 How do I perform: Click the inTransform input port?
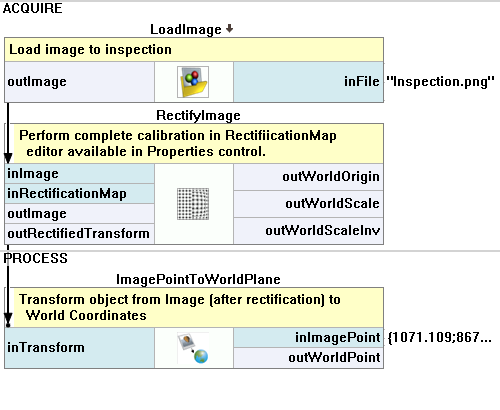pos(79,348)
